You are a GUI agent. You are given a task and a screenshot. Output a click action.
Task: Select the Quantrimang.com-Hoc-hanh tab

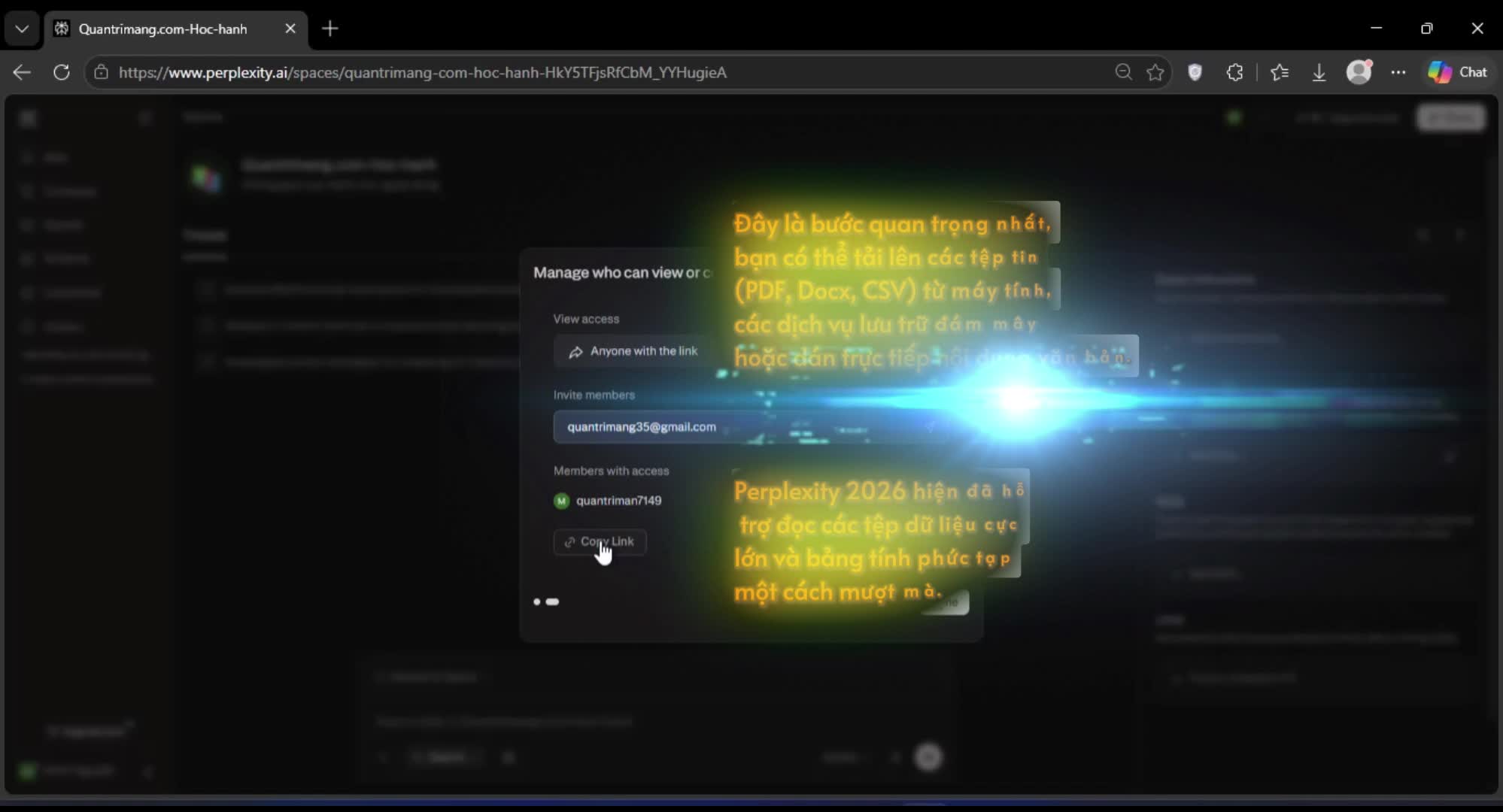pos(176,29)
